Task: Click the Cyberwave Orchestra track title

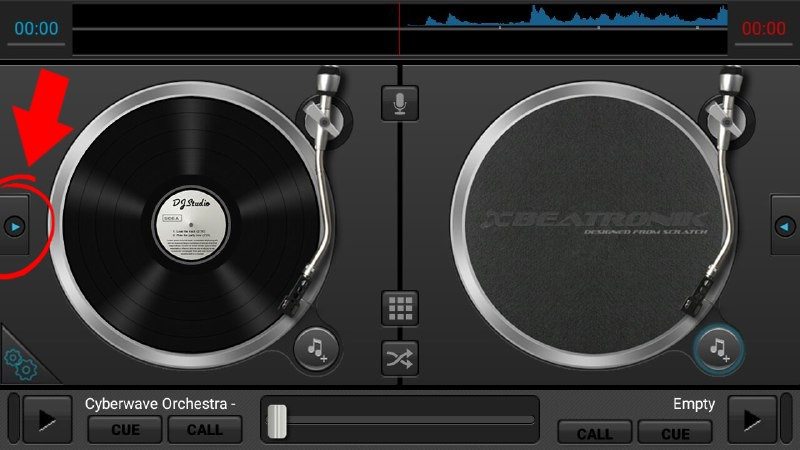Action: pyautogui.click(x=160, y=404)
